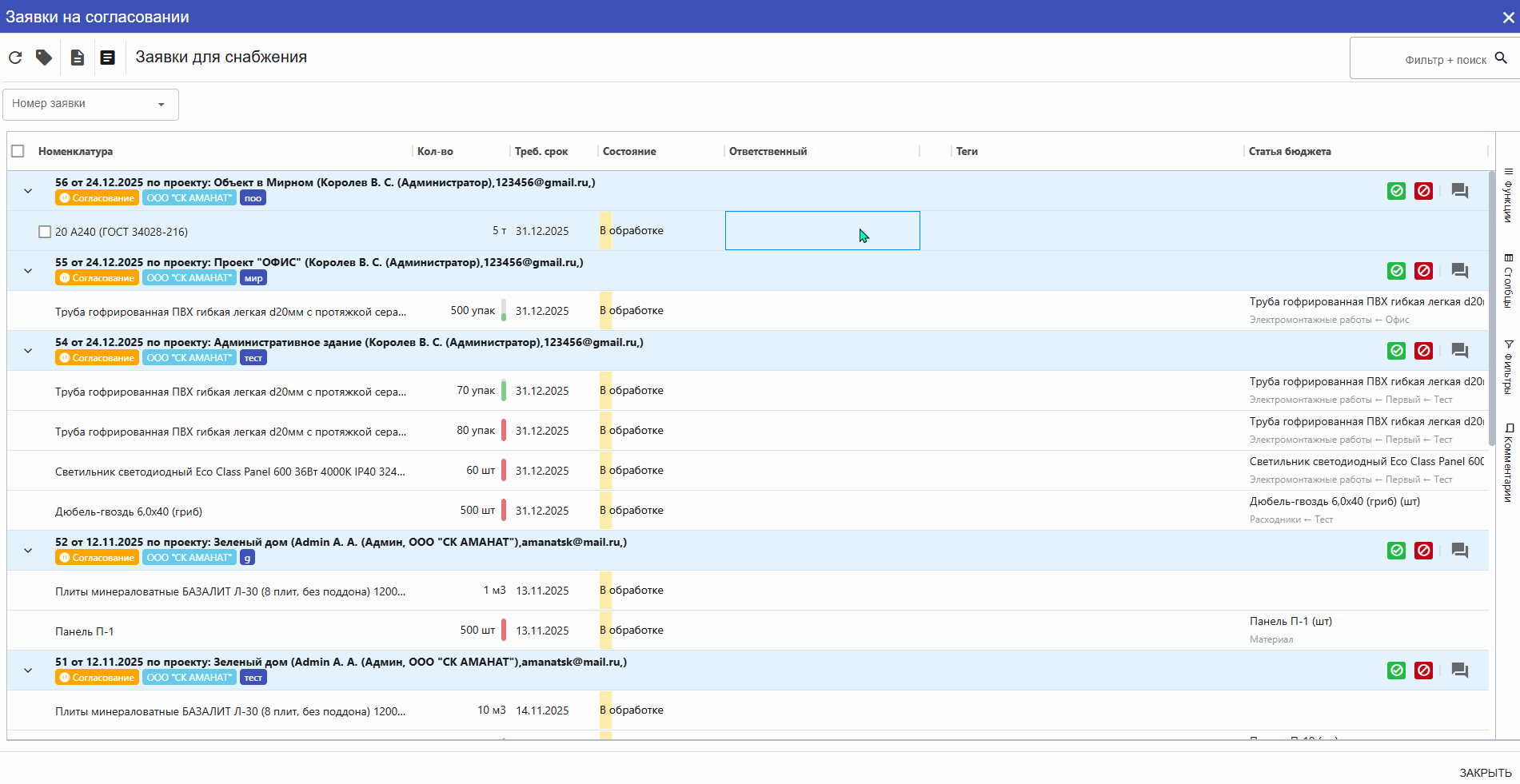Click the list view icon beside the title
The height and width of the screenshot is (784, 1520).
click(107, 58)
